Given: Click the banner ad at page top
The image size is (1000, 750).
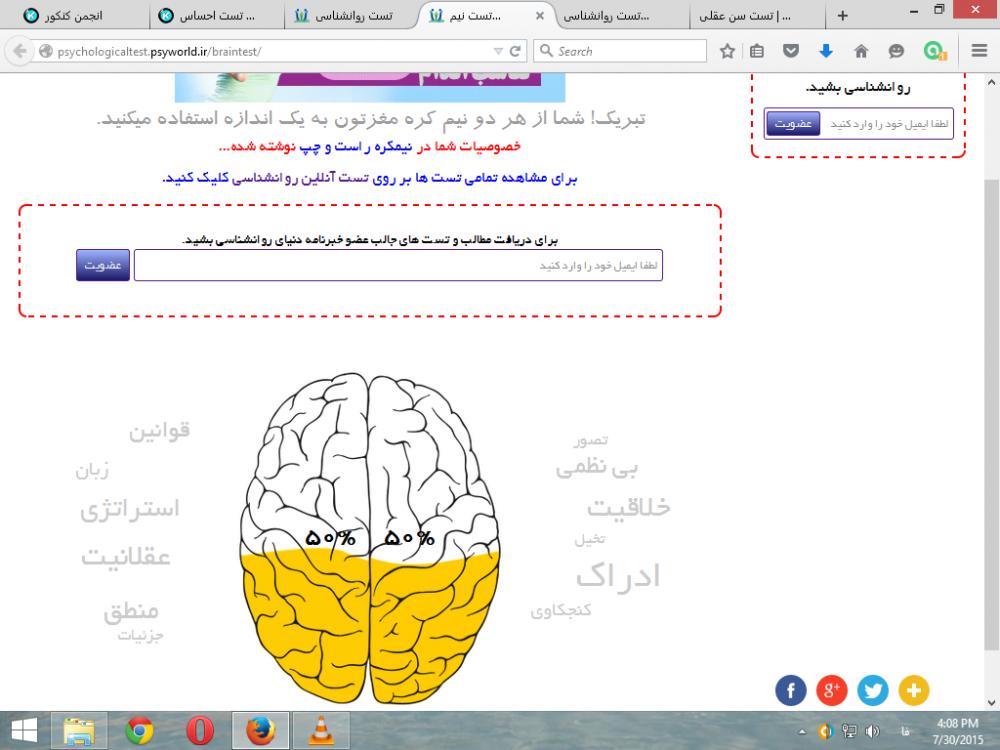Looking at the screenshot, I should pos(370,87).
